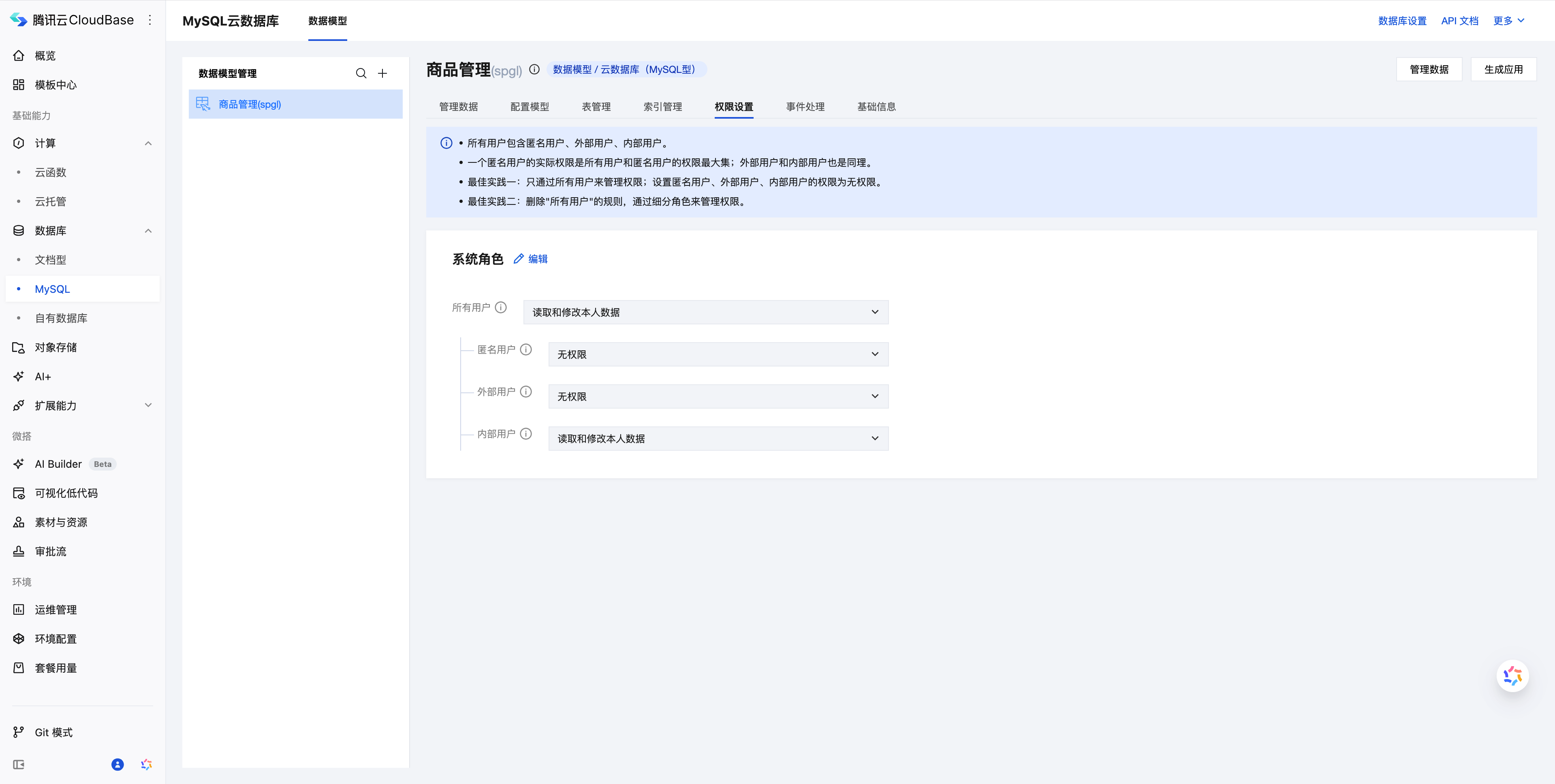Screen dimensions: 1555x784
Task: Click info icon beside 外部用户 label
Action: pos(526,392)
